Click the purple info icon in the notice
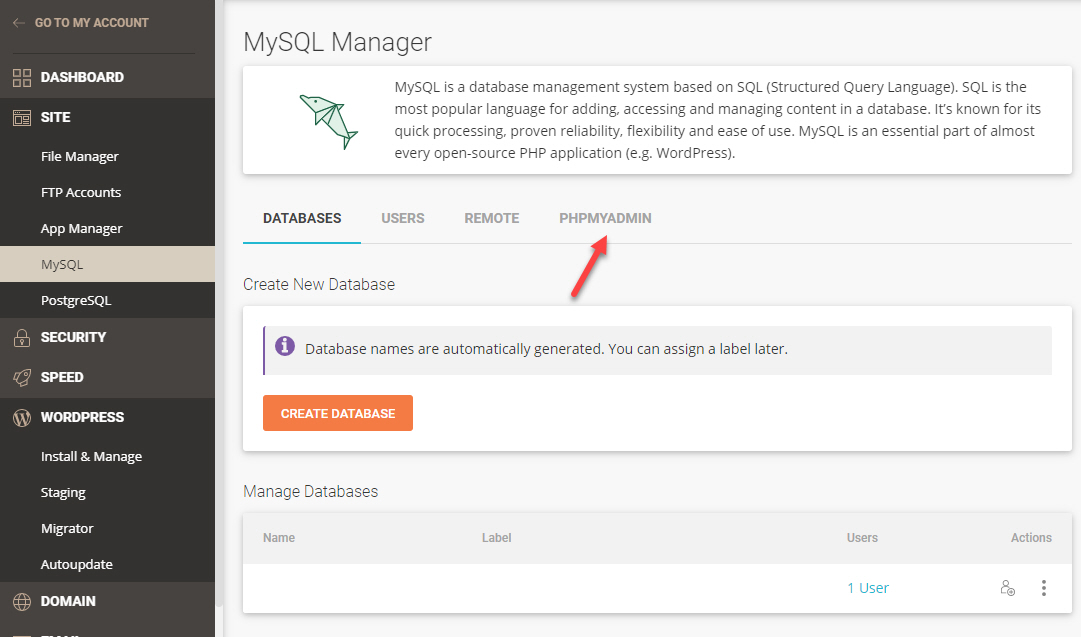Viewport: 1081px width, 637px height. point(285,346)
